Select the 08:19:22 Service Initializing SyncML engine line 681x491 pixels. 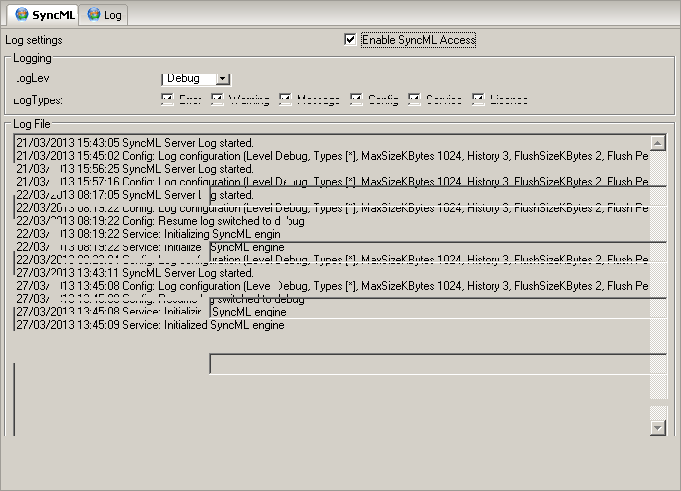pos(148,234)
